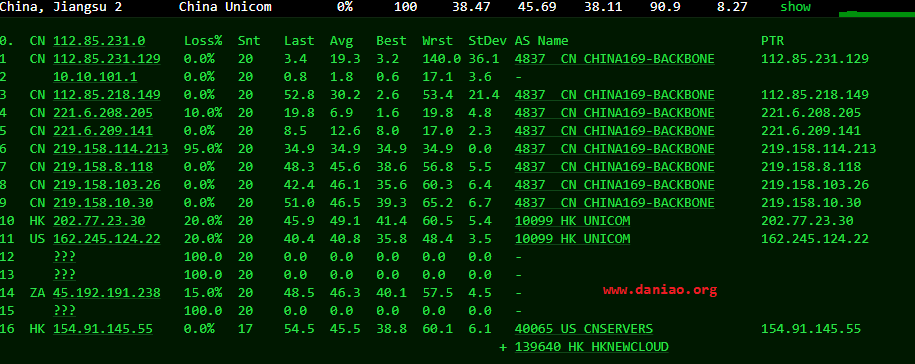Click the ??? entry at hop 12
The width and height of the screenshot is (915, 364).
tap(64, 257)
